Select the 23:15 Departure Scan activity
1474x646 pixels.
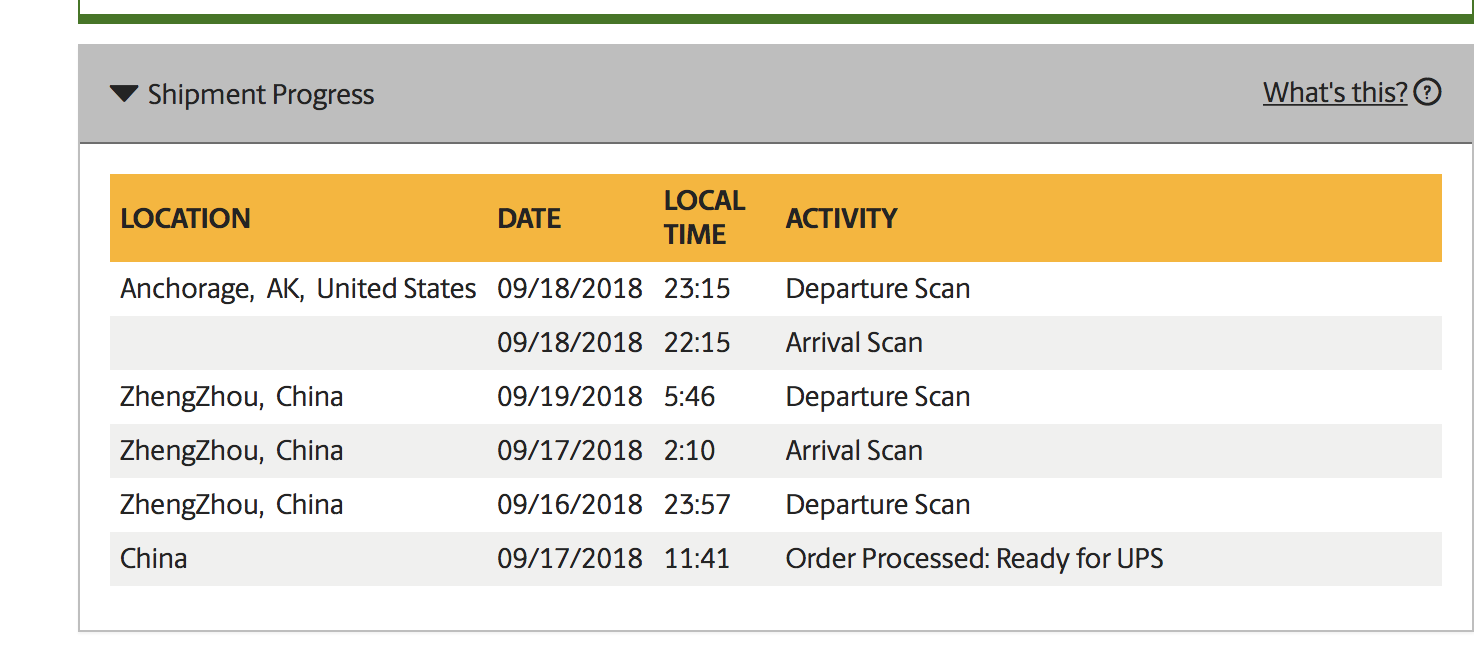(x=878, y=289)
